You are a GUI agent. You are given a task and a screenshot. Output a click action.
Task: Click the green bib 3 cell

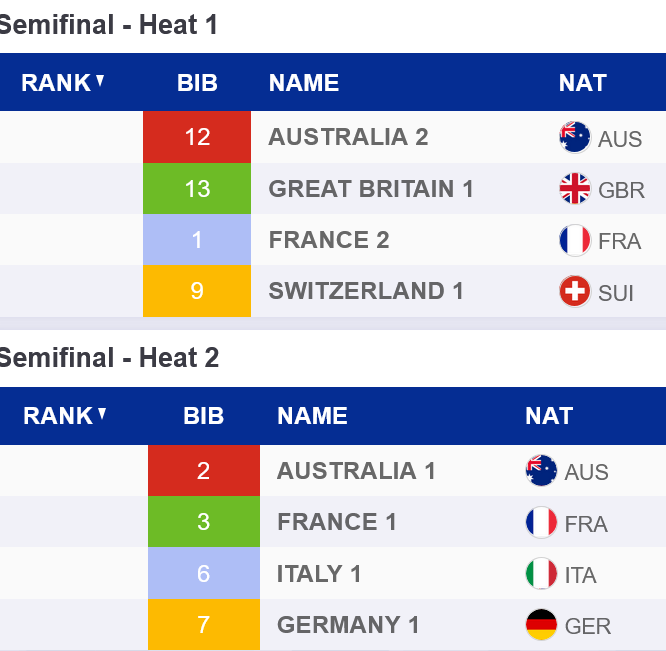coord(204,522)
